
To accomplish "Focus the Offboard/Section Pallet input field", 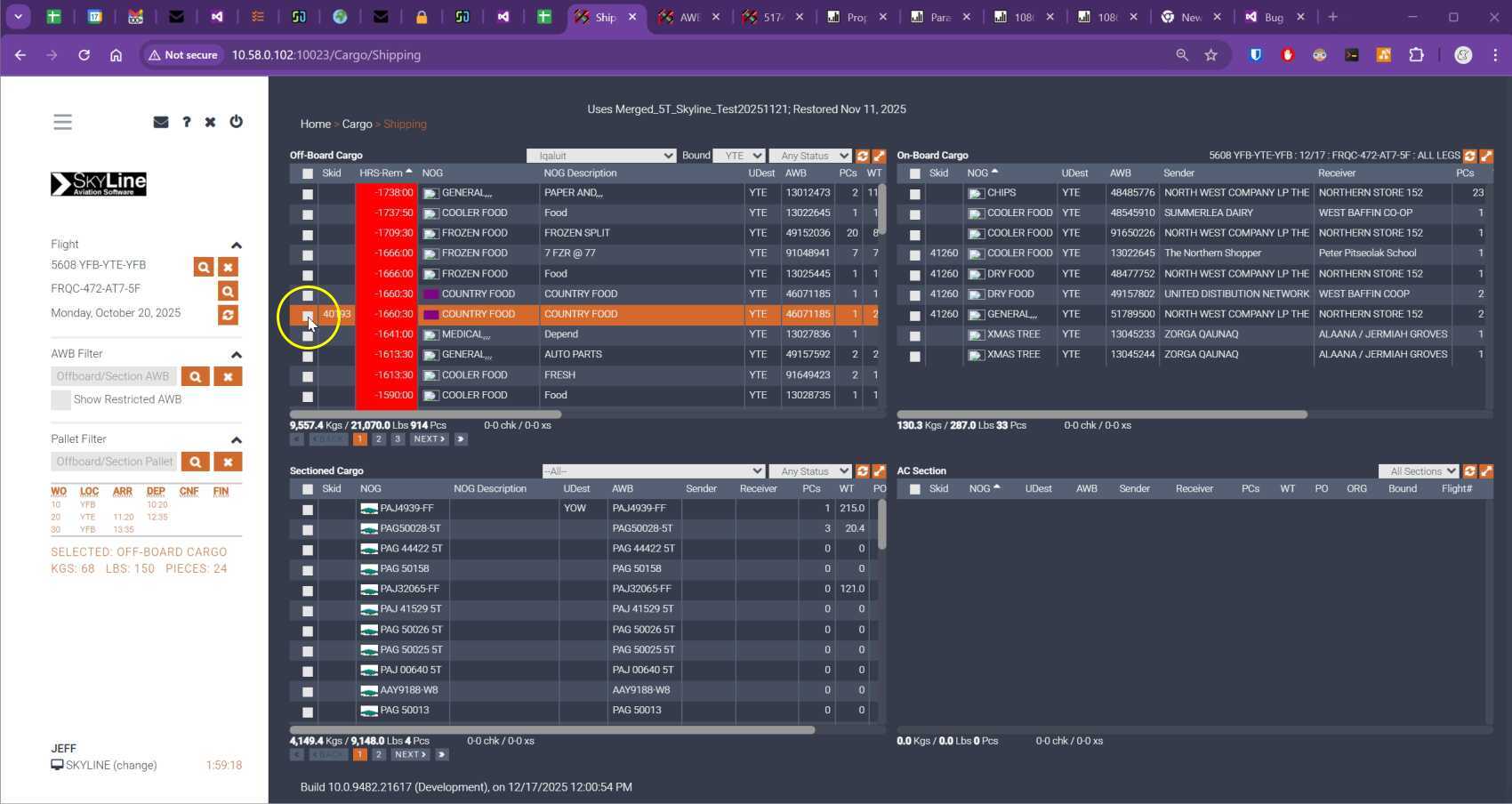I will pos(114,462).
